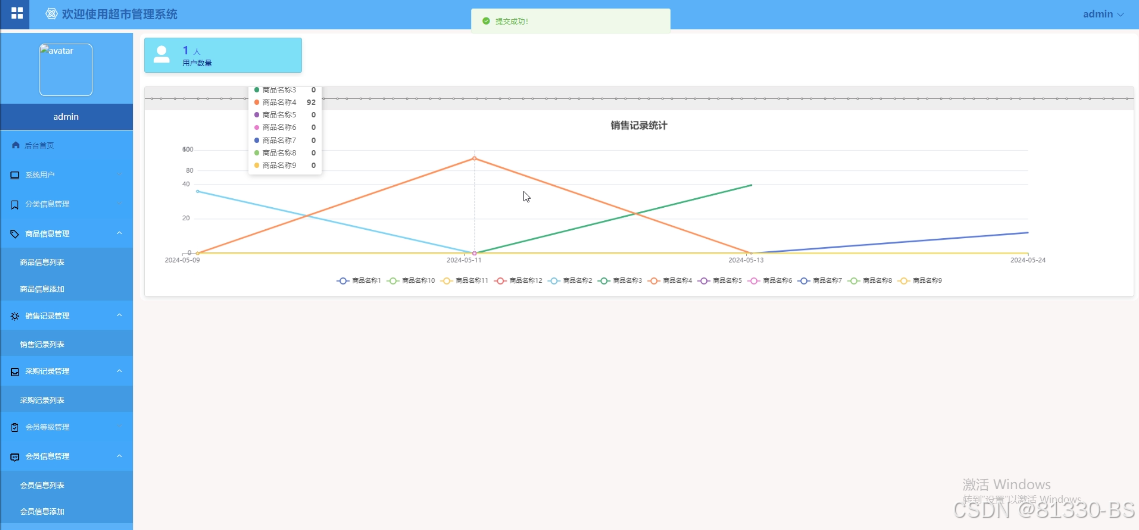Click the admin avatar image in the sidebar
Image resolution: width=1139 pixels, height=530 pixels.
pyautogui.click(x=65, y=70)
